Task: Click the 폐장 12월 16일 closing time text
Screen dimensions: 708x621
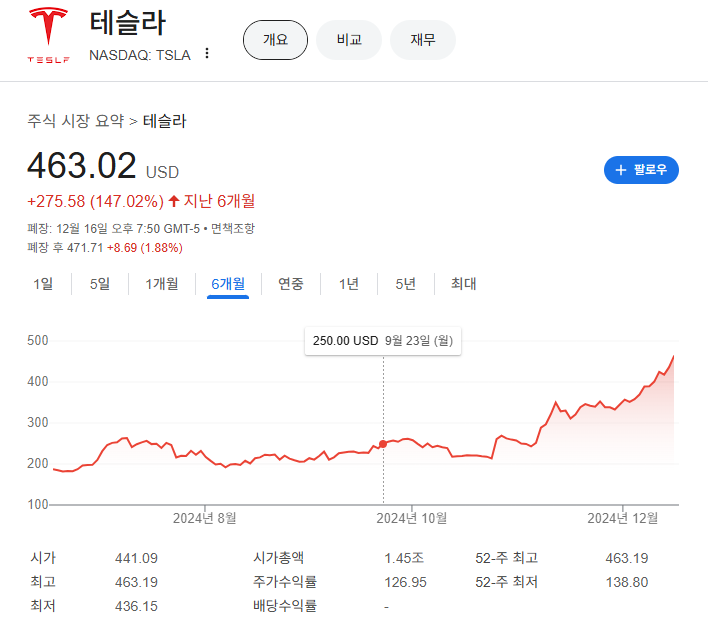Action: point(113,229)
